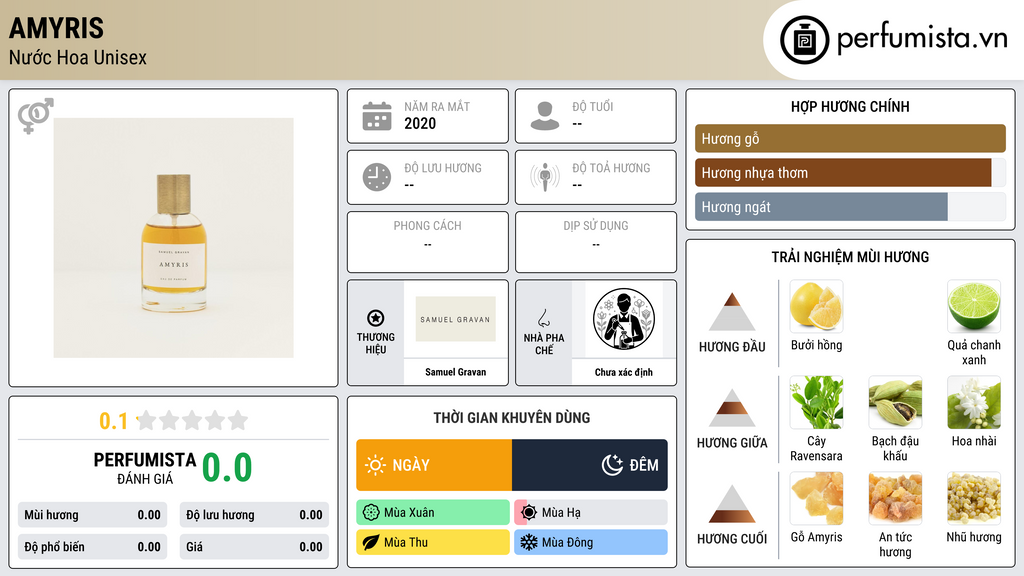1024x576 pixels.
Task: Select the Mùa Hạ season bar
Action: (591, 513)
